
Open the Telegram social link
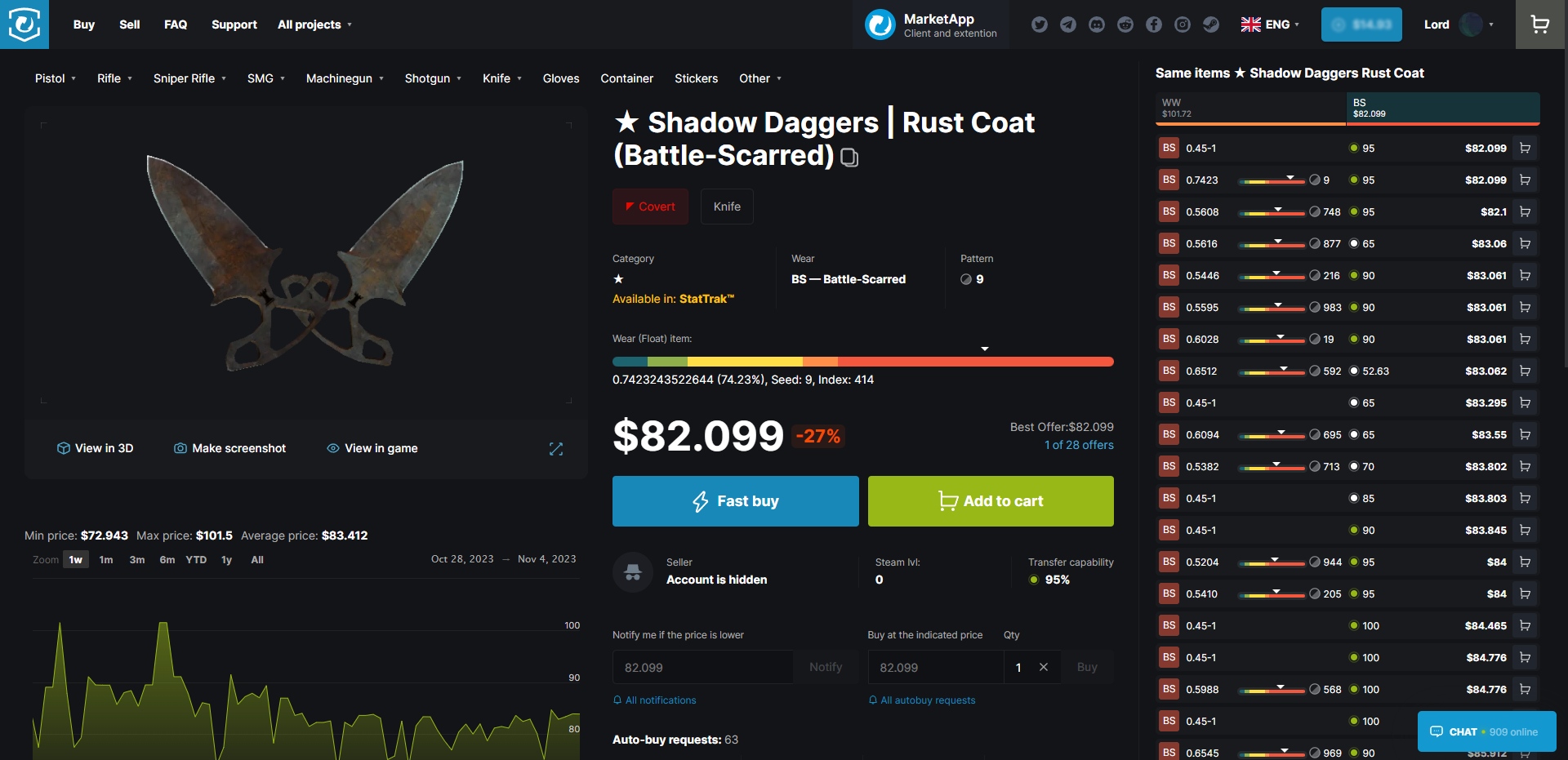tap(1067, 24)
